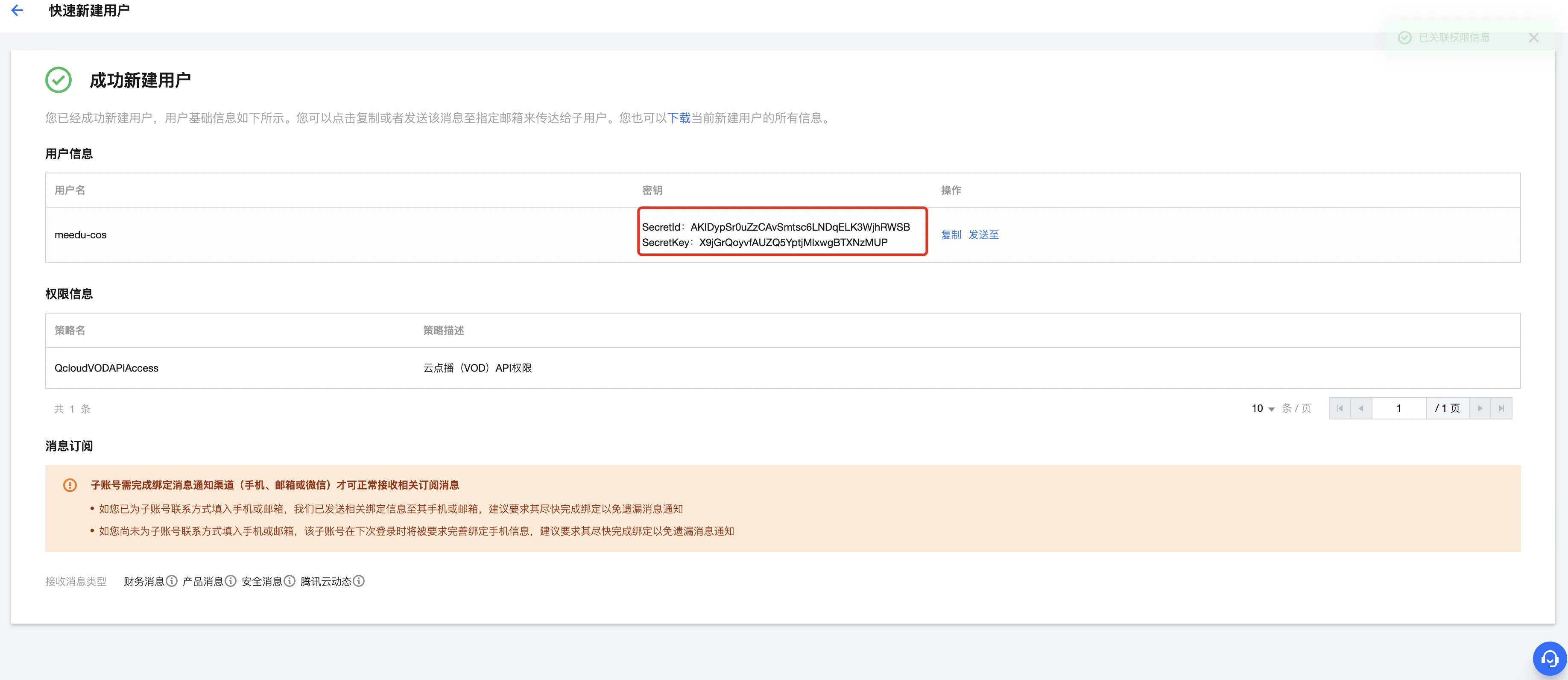Image resolution: width=1568 pixels, height=680 pixels.
Task: Click the 成功新建用户 heading
Action: pos(140,80)
